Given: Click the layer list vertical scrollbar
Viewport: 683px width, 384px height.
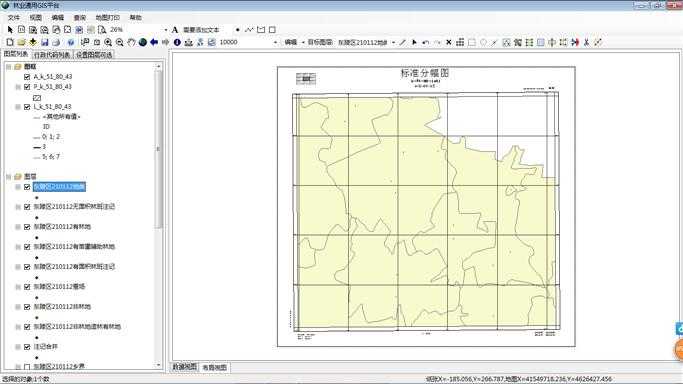Looking at the screenshot, I should 159,148.
